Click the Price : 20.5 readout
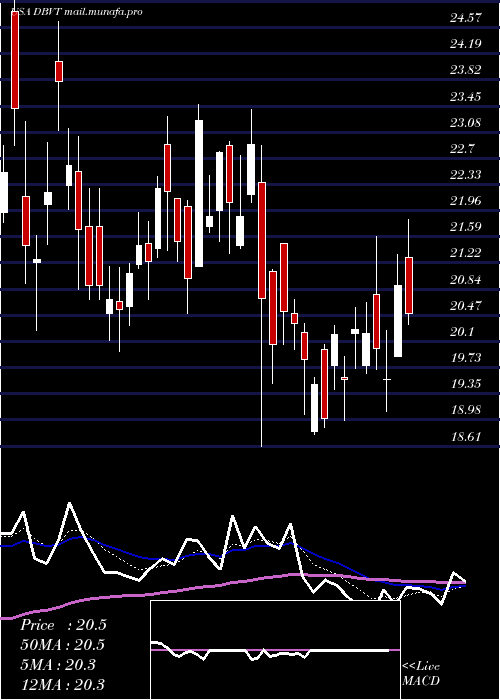This screenshot has height=700, width=500. (63, 625)
